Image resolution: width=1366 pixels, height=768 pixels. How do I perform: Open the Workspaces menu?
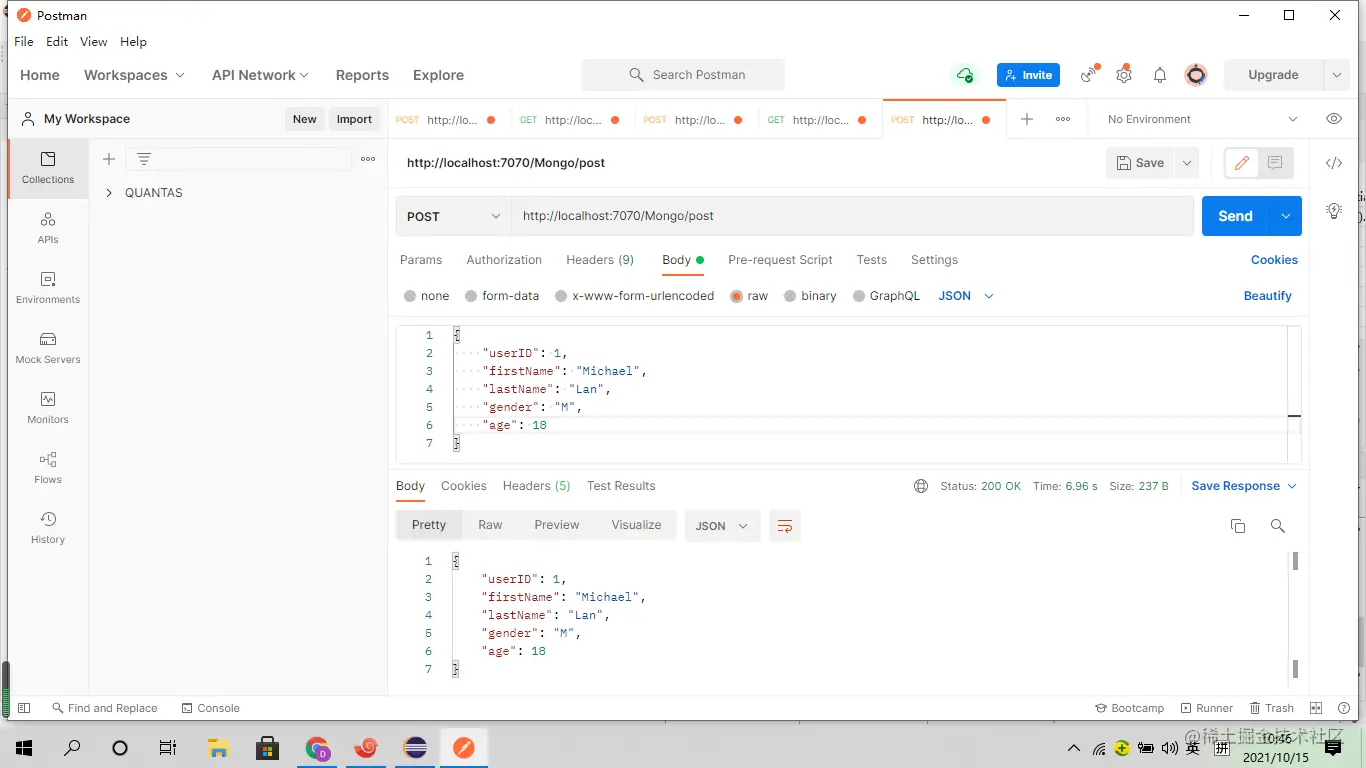(134, 75)
